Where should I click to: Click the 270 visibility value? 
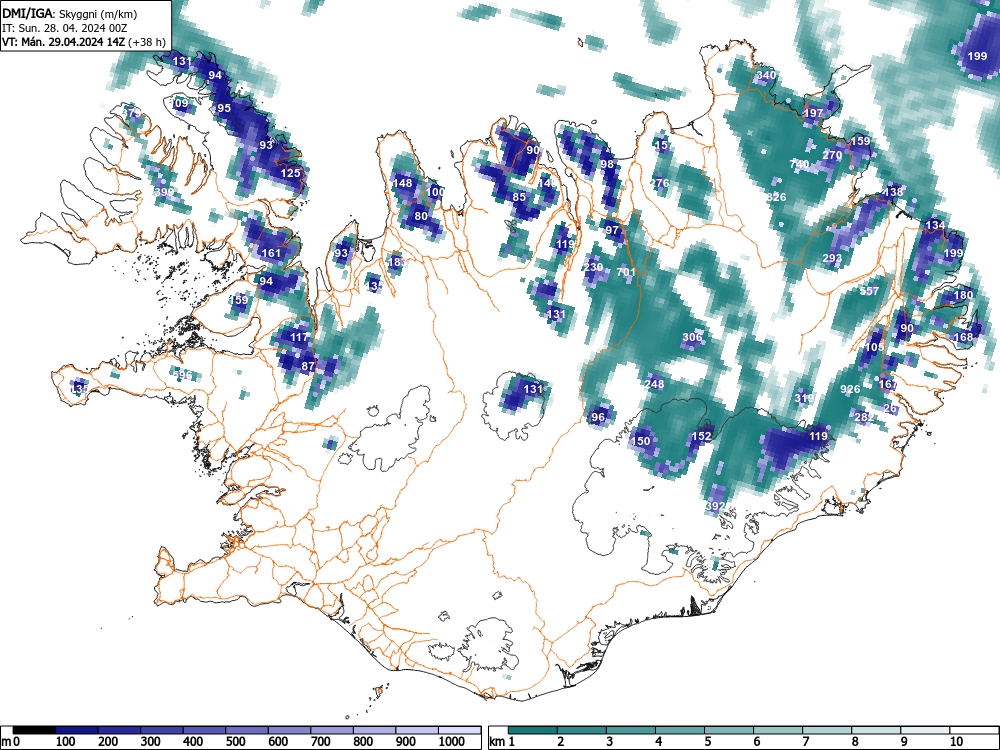point(832,155)
